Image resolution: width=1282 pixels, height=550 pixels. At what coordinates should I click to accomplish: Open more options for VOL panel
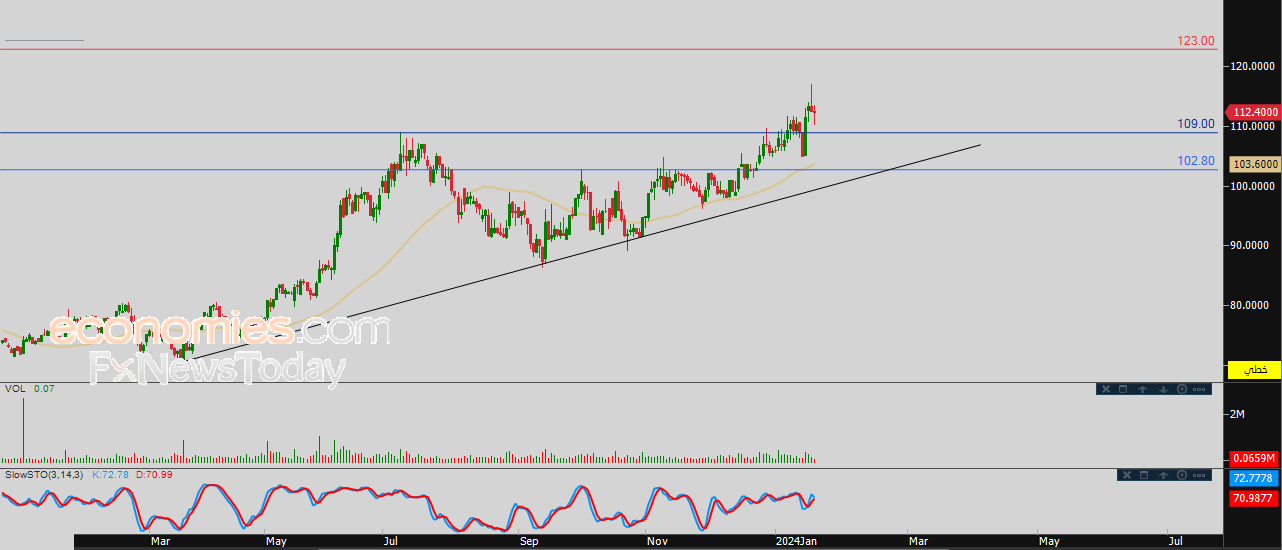pyautogui.click(x=1199, y=389)
